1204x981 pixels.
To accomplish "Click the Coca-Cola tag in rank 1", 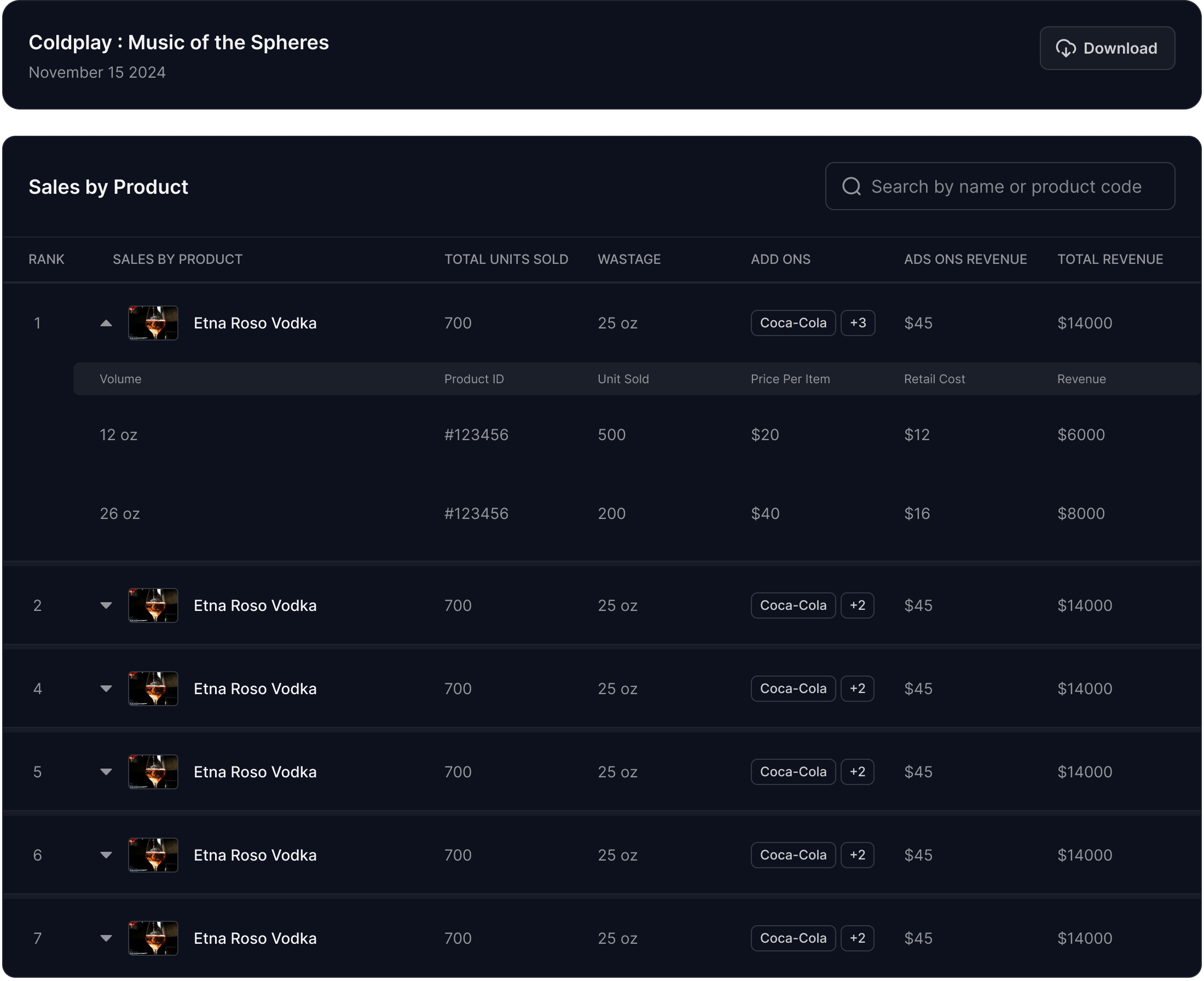I will point(792,322).
